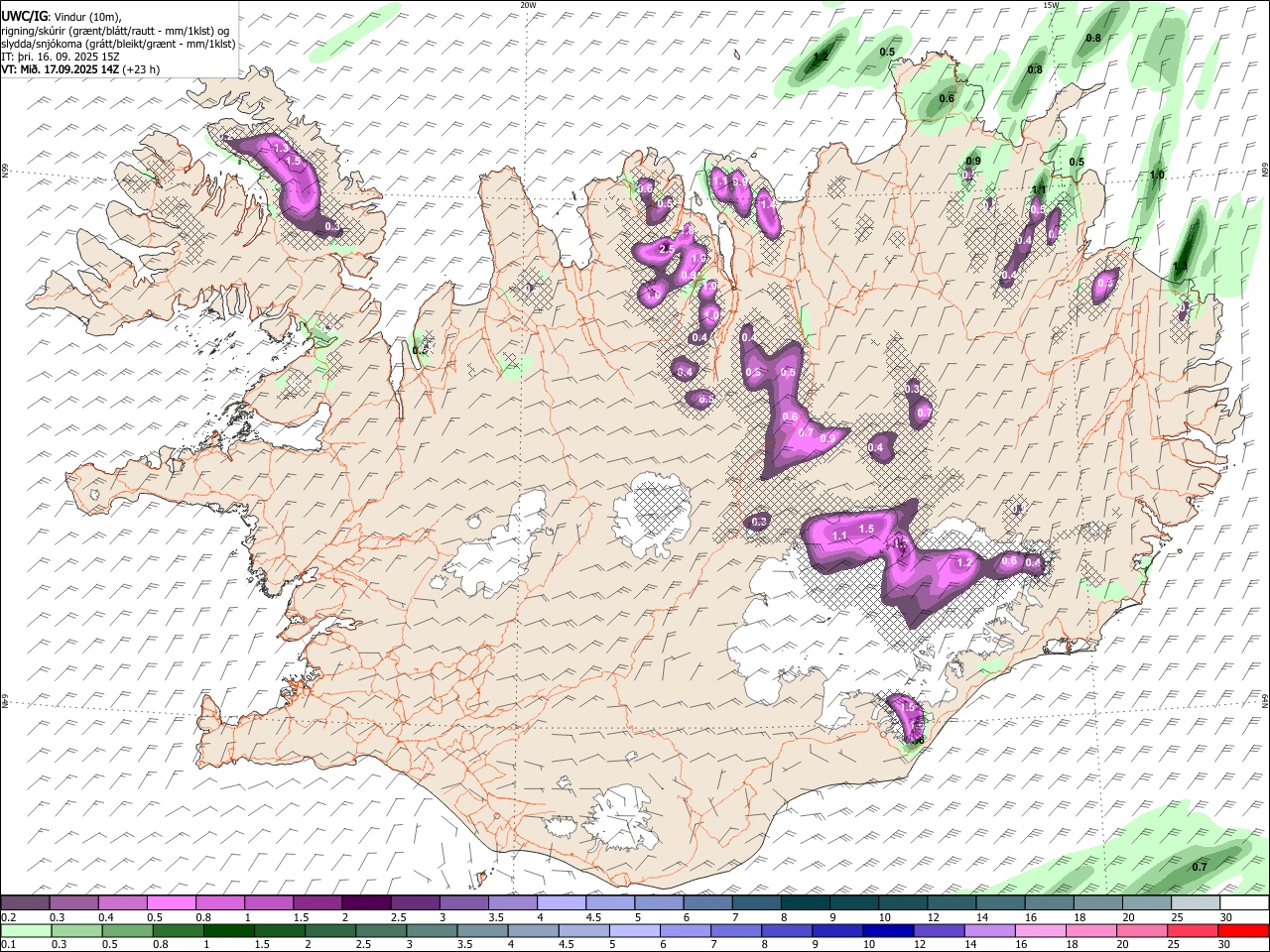Image resolution: width=1270 pixels, height=952 pixels.
Task: Click the dark teal swatch labeled 8 in the top legend
Action: [x=805, y=903]
